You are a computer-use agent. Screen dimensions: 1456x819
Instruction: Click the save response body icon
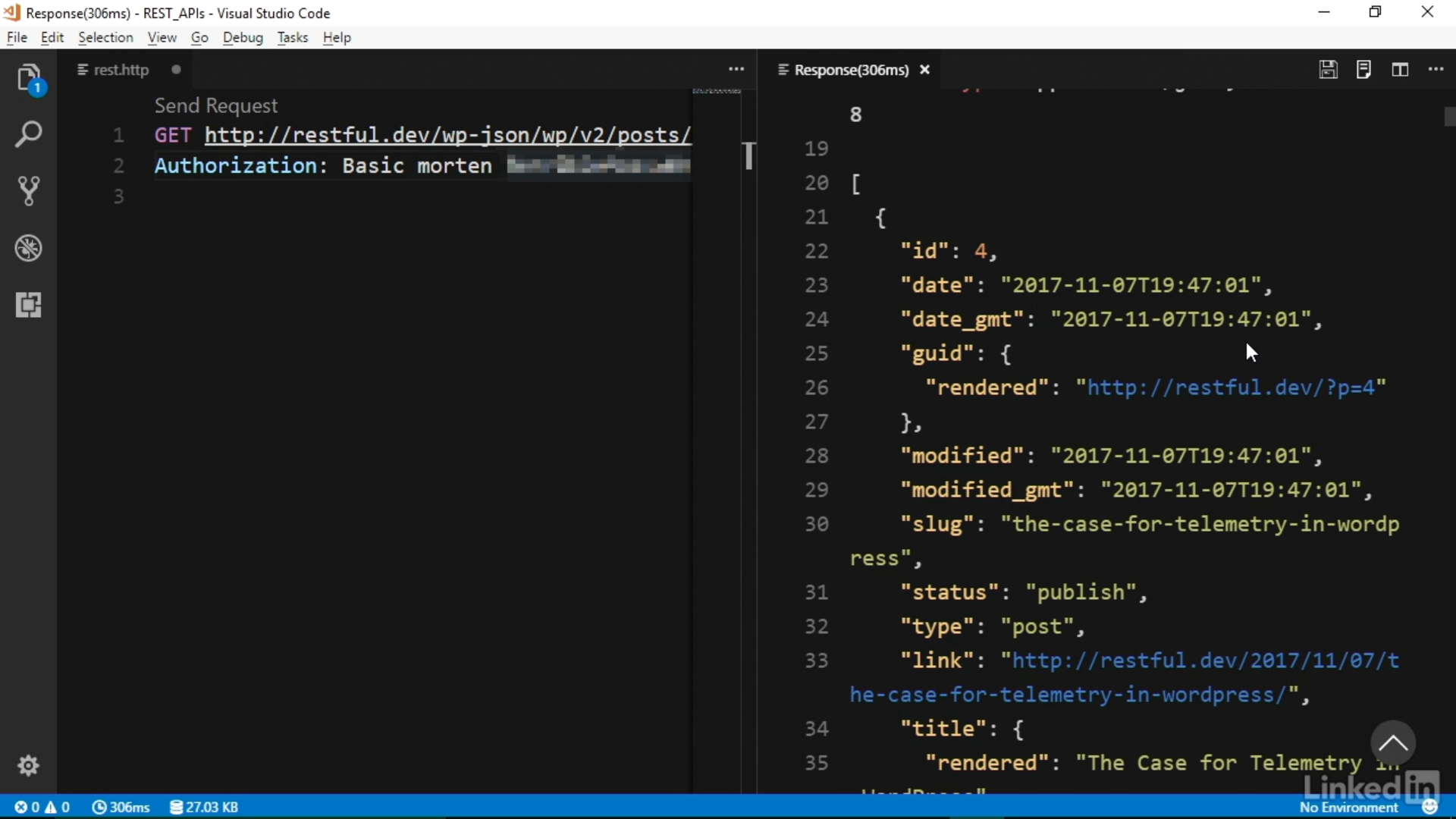1363,70
